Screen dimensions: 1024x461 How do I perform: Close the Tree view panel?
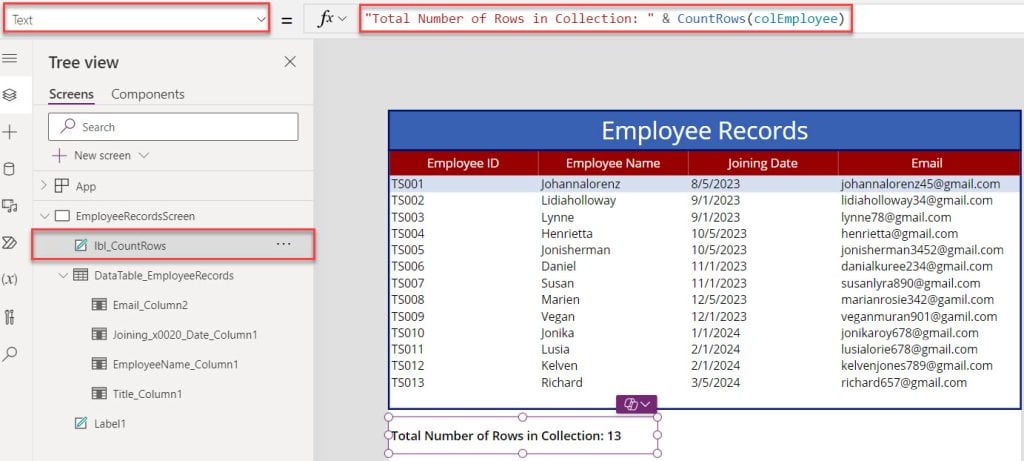point(290,62)
